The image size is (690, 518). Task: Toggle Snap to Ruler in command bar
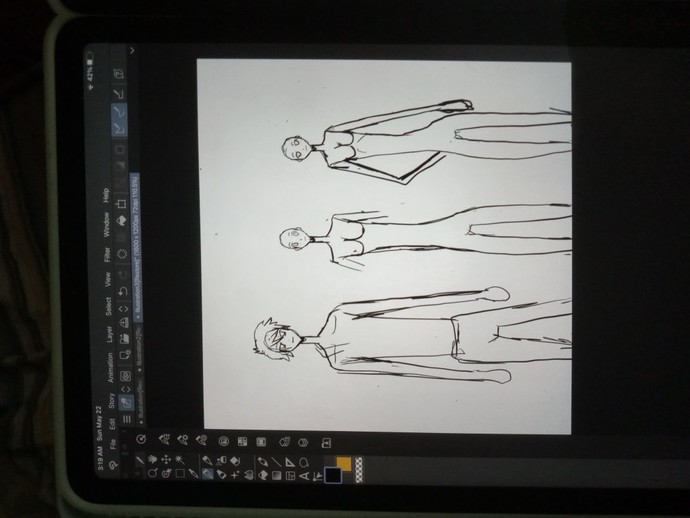(119, 129)
